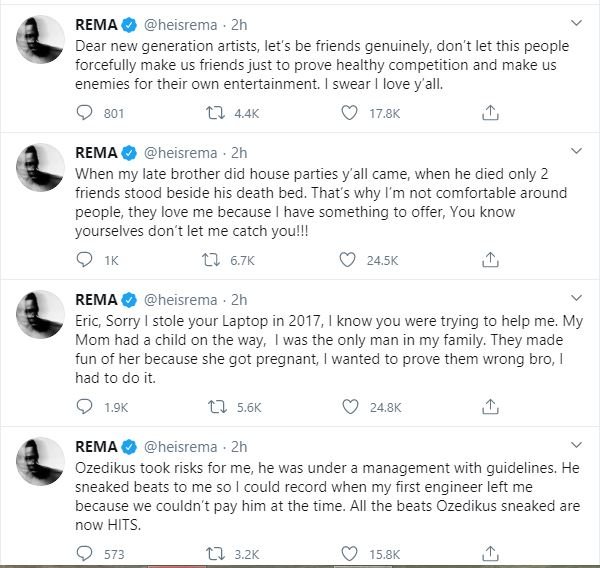Reply to the 'Eric, Sorry' laptop tweet
This screenshot has height=568, width=600.
84,407
